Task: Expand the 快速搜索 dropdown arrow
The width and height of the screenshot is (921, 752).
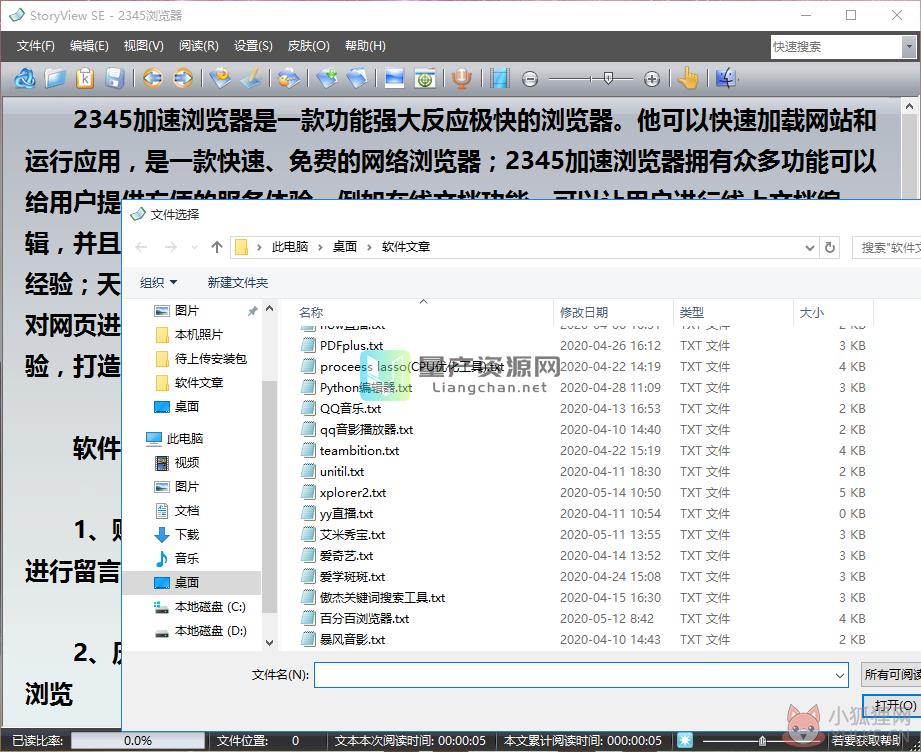Action: coord(909,46)
